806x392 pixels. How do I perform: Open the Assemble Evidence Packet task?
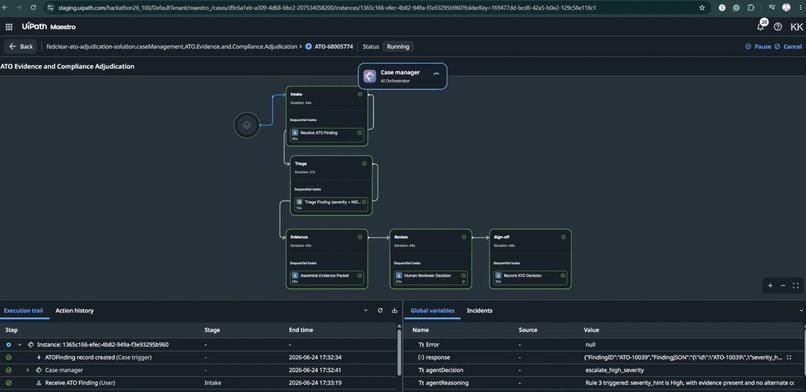click(327, 278)
